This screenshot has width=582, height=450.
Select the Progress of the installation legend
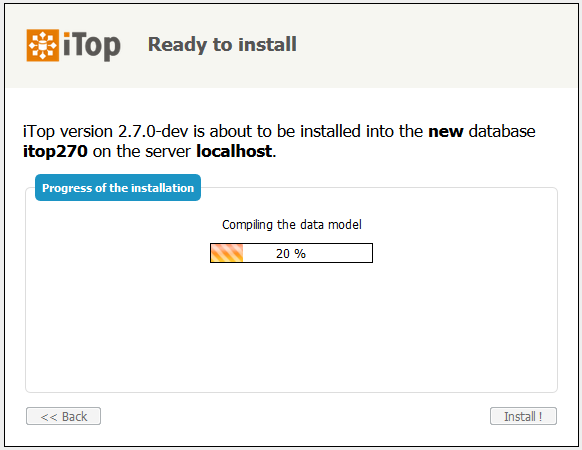pos(118,188)
